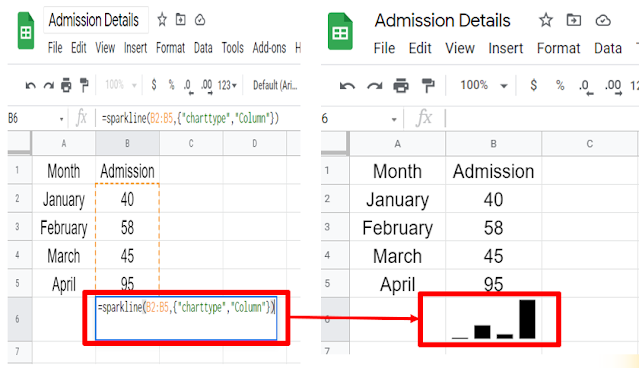Viewport: 639px width, 368px height.
Task: Format as currency in left window
Action: [154, 85]
